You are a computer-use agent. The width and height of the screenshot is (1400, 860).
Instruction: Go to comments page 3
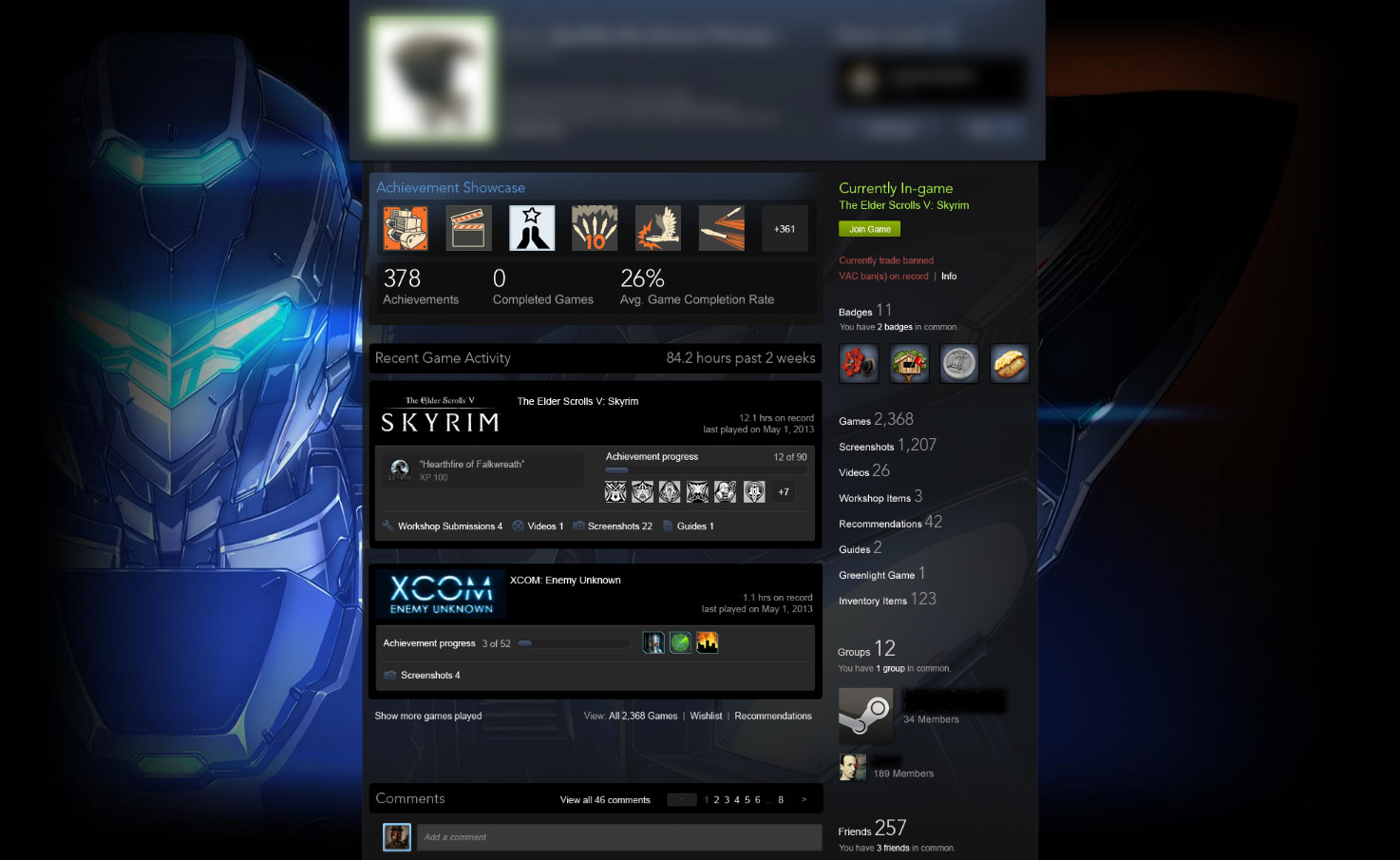[x=727, y=800]
